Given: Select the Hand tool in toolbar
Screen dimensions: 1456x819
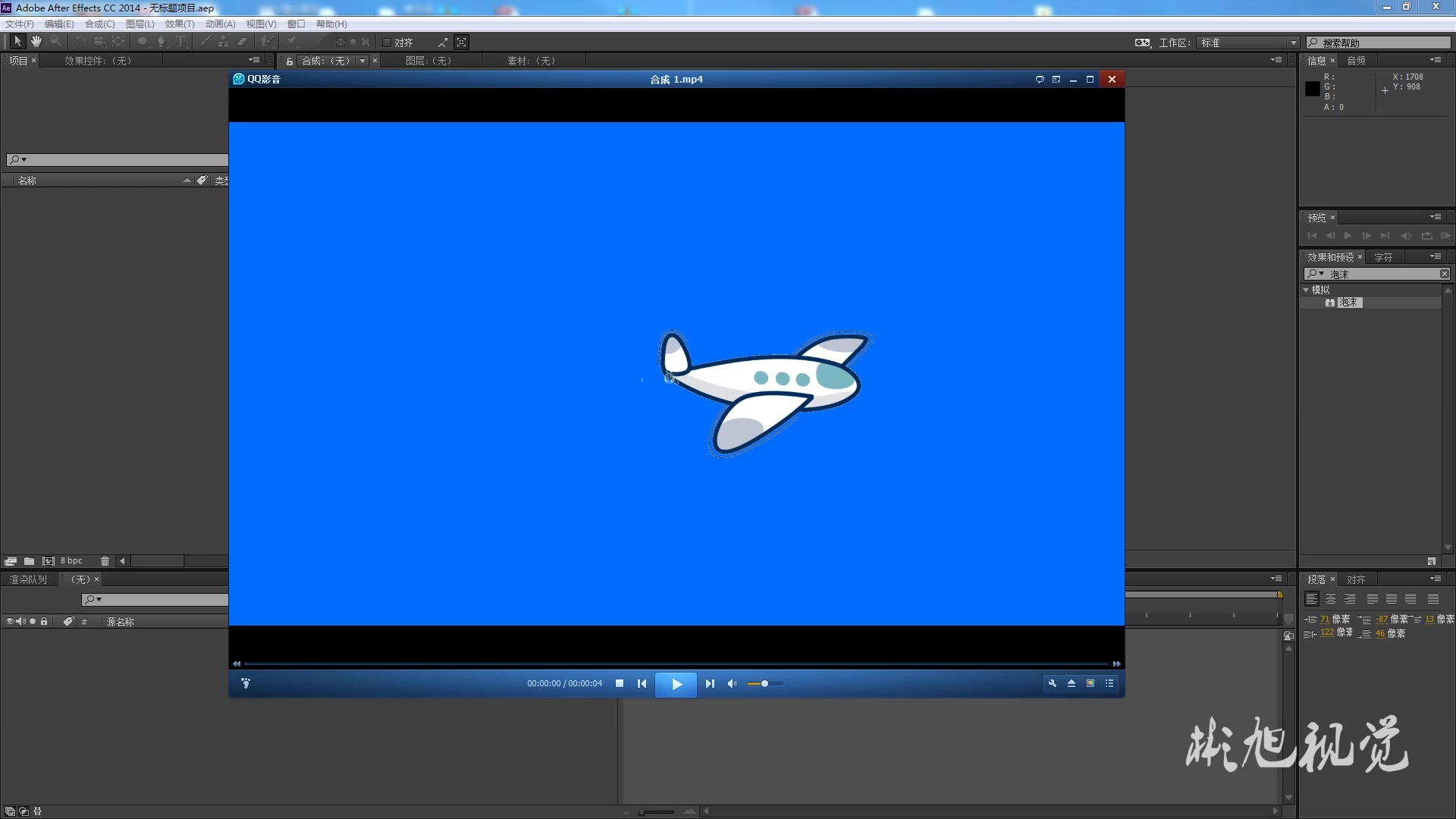Looking at the screenshot, I should [36, 42].
